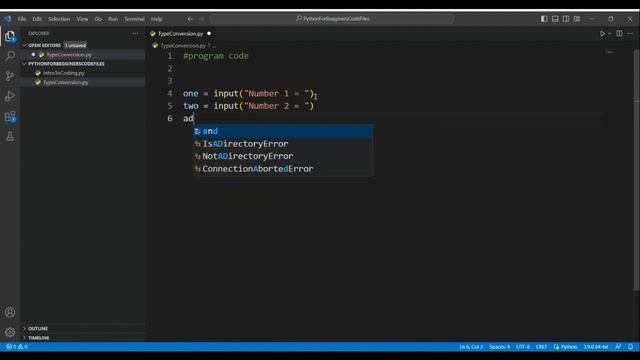Screen dimensions: 640x360
Task: Open the Source Control view
Action: pos(10,76)
